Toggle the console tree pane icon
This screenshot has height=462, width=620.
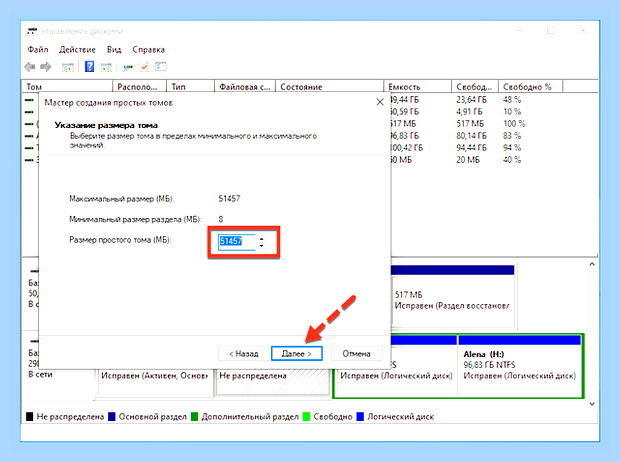point(68,67)
